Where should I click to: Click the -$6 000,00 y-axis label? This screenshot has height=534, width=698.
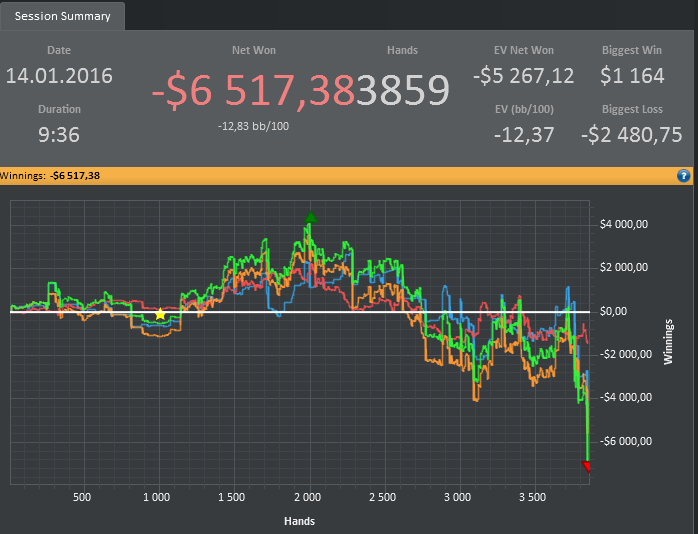[x=626, y=441]
